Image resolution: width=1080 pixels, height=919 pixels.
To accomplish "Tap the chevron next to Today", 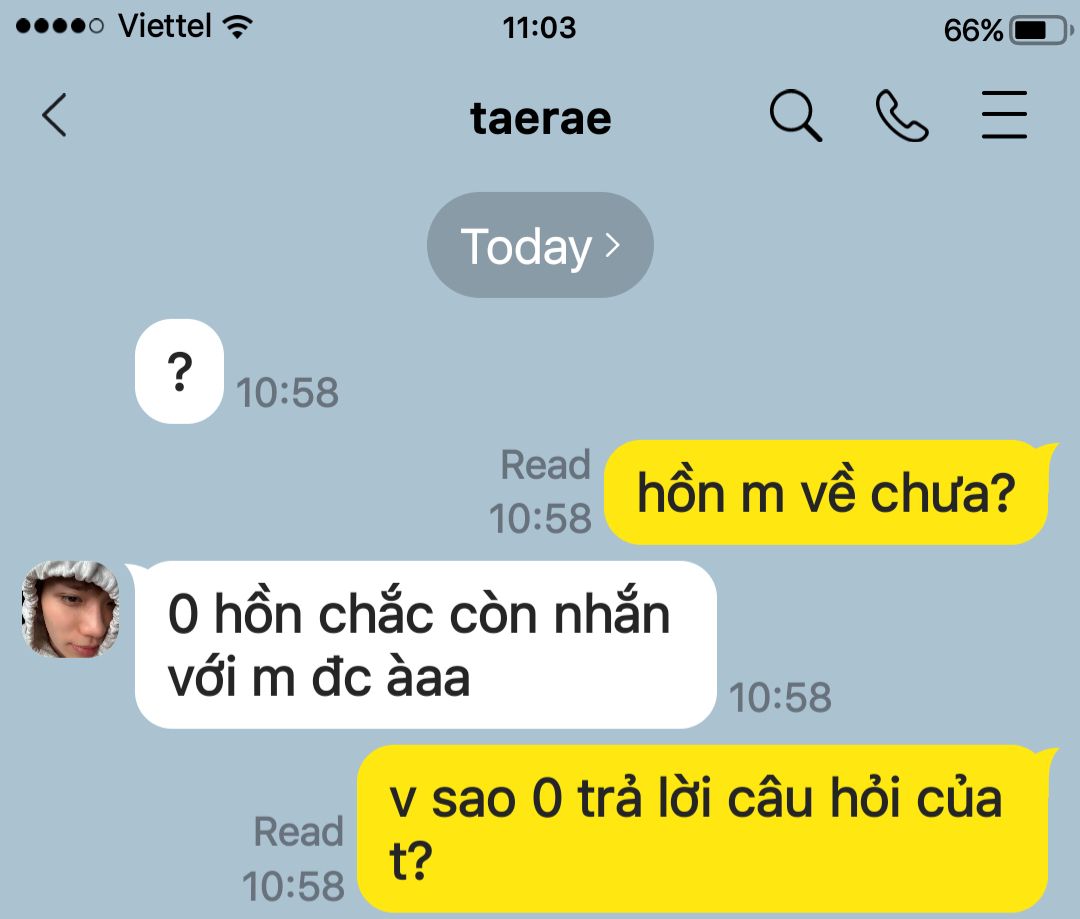I will tap(612, 245).
